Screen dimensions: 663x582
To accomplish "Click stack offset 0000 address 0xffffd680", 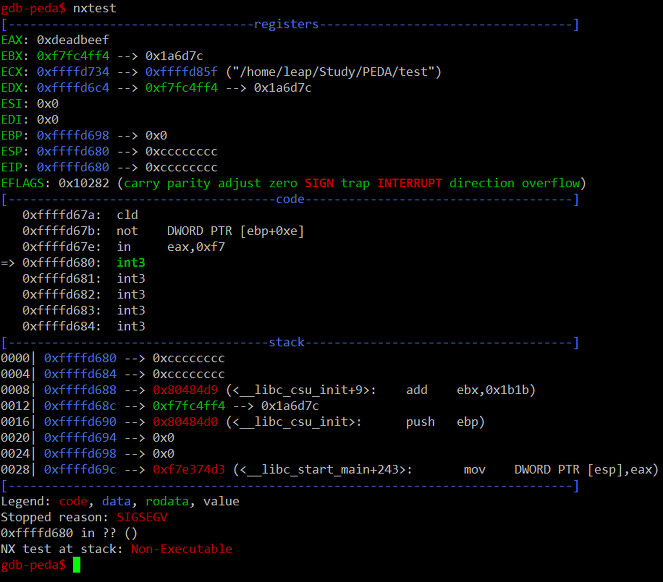I will [x=80, y=358].
